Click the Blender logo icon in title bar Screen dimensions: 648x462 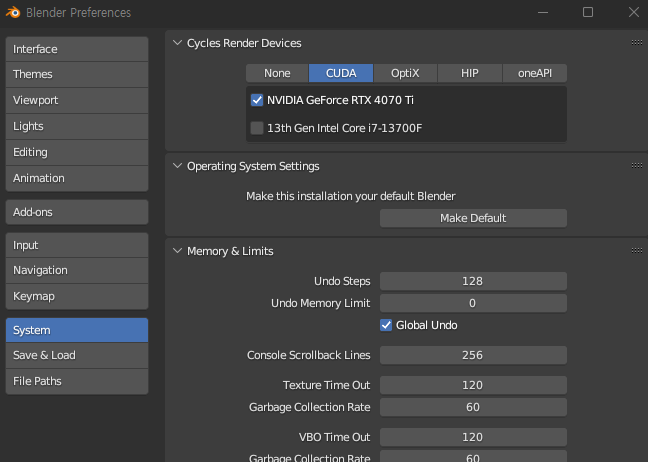pyautogui.click(x=13, y=12)
